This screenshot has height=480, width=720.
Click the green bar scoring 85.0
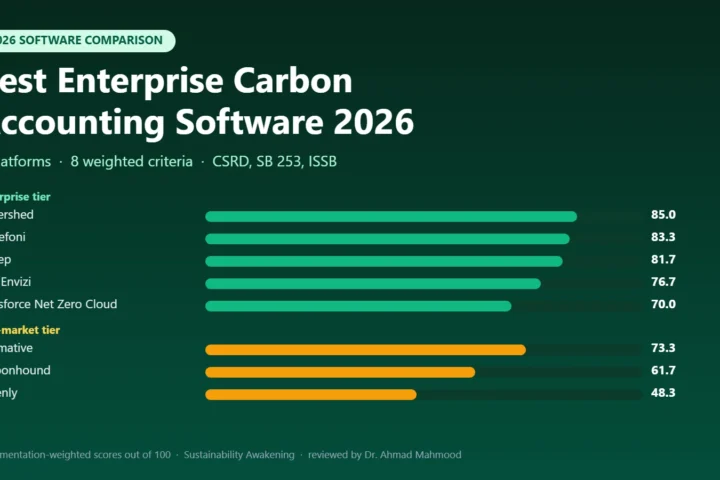[x=391, y=216]
